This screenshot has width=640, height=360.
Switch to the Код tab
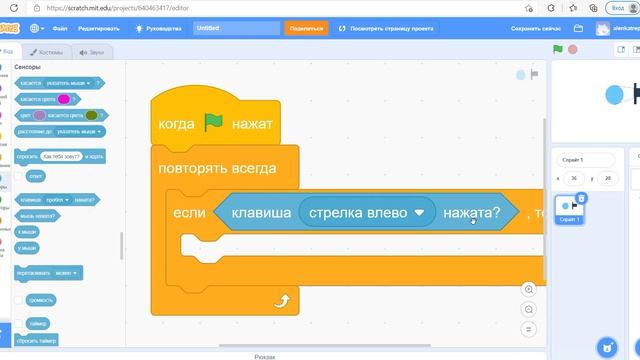click(8, 51)
